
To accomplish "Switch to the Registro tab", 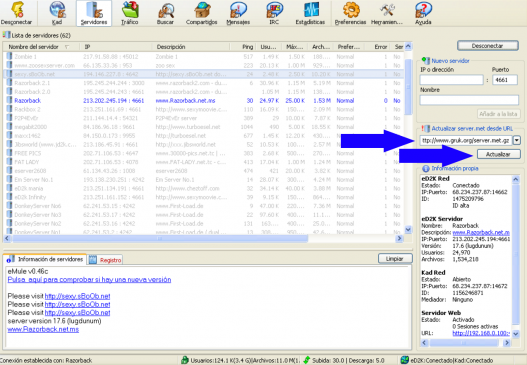I will pyautogui.click(x=106, y=260).
